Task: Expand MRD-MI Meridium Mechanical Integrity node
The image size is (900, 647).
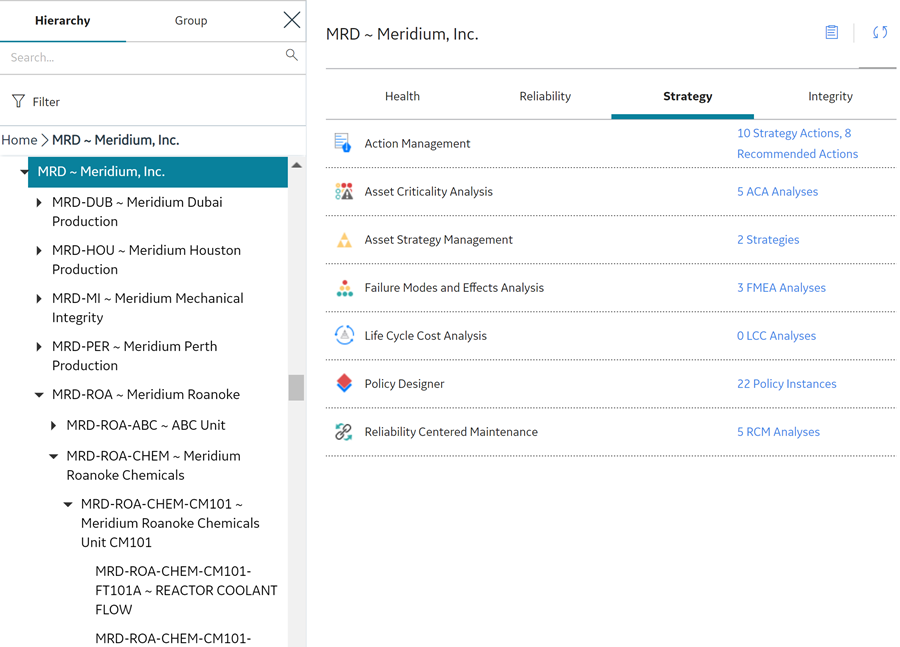Action: point(39,299)
